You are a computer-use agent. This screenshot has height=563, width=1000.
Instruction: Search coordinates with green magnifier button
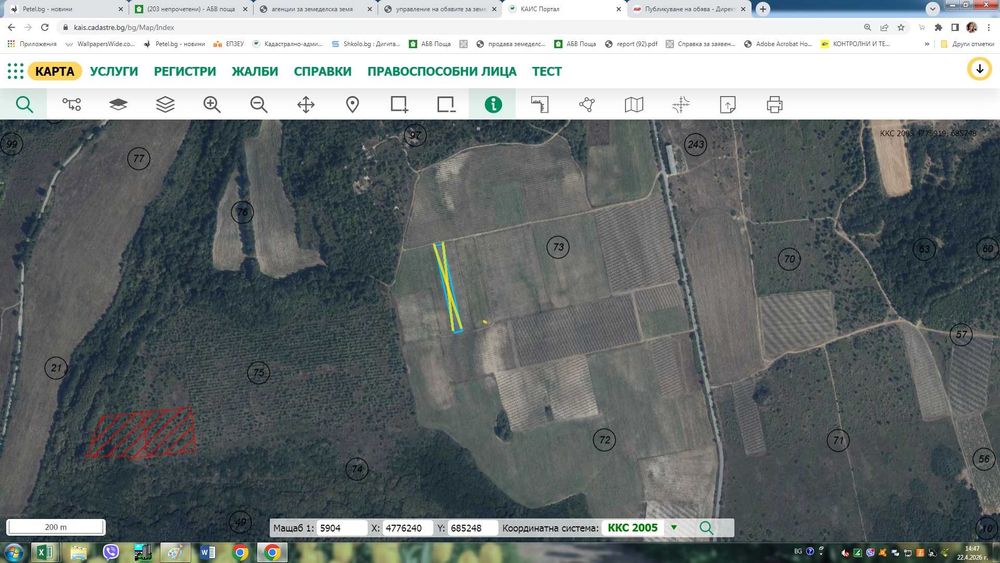click(706, 528)
